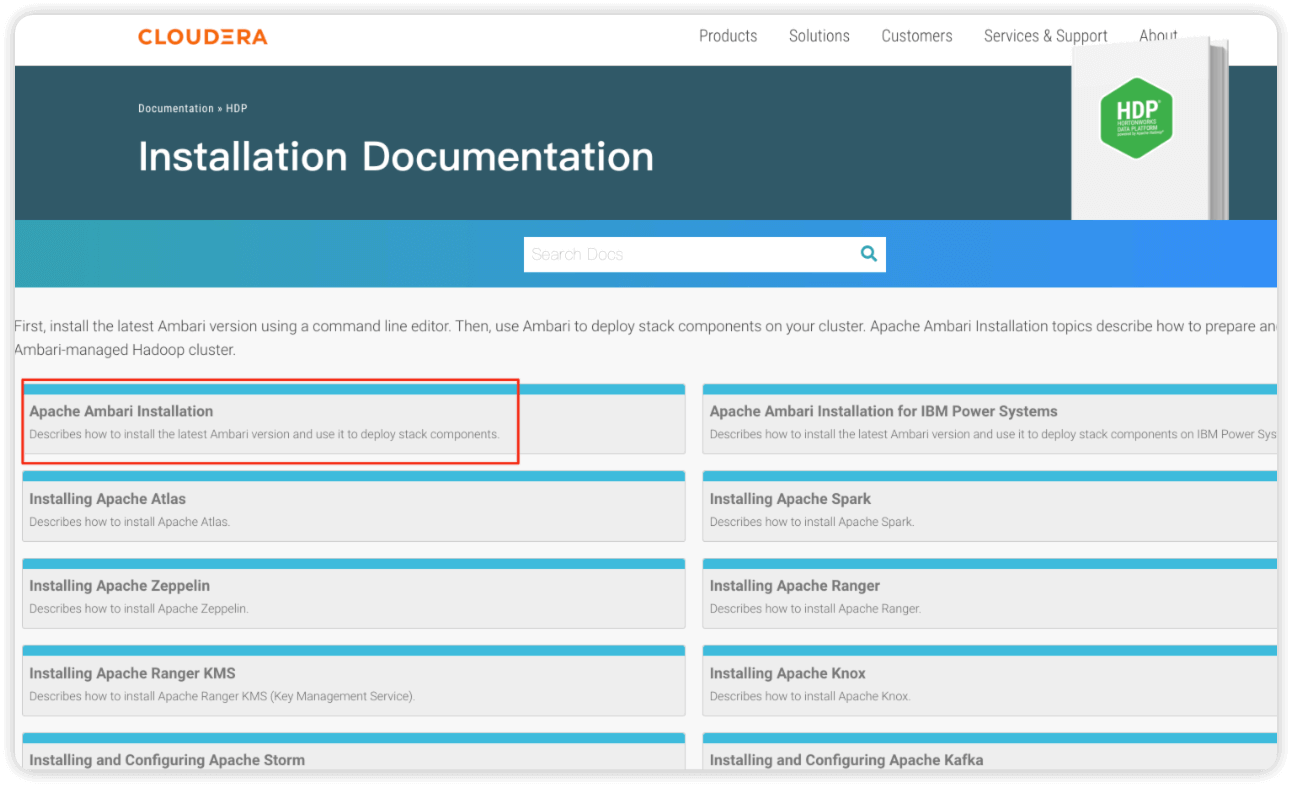Open Installing Apache Ranger card
Viewport: 1292px width, 786px height.
[990, 593]
